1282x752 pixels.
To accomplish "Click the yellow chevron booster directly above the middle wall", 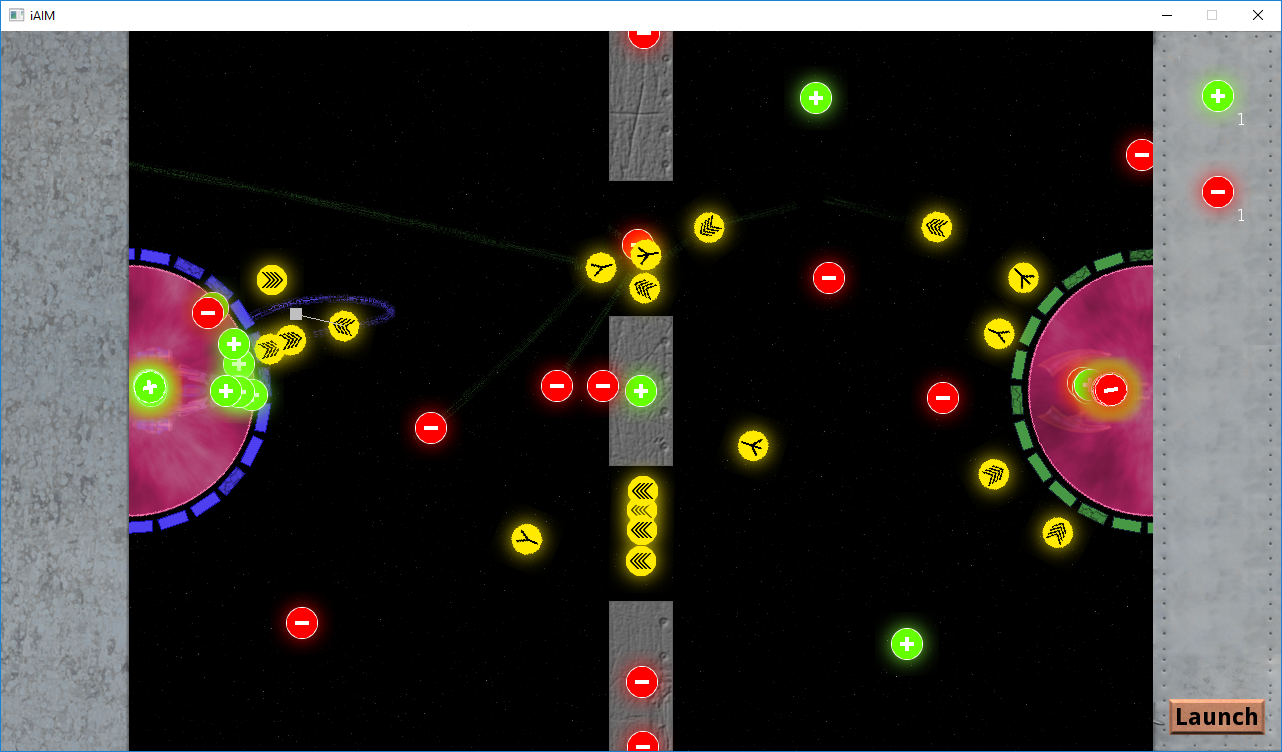I will pos(645,289).
